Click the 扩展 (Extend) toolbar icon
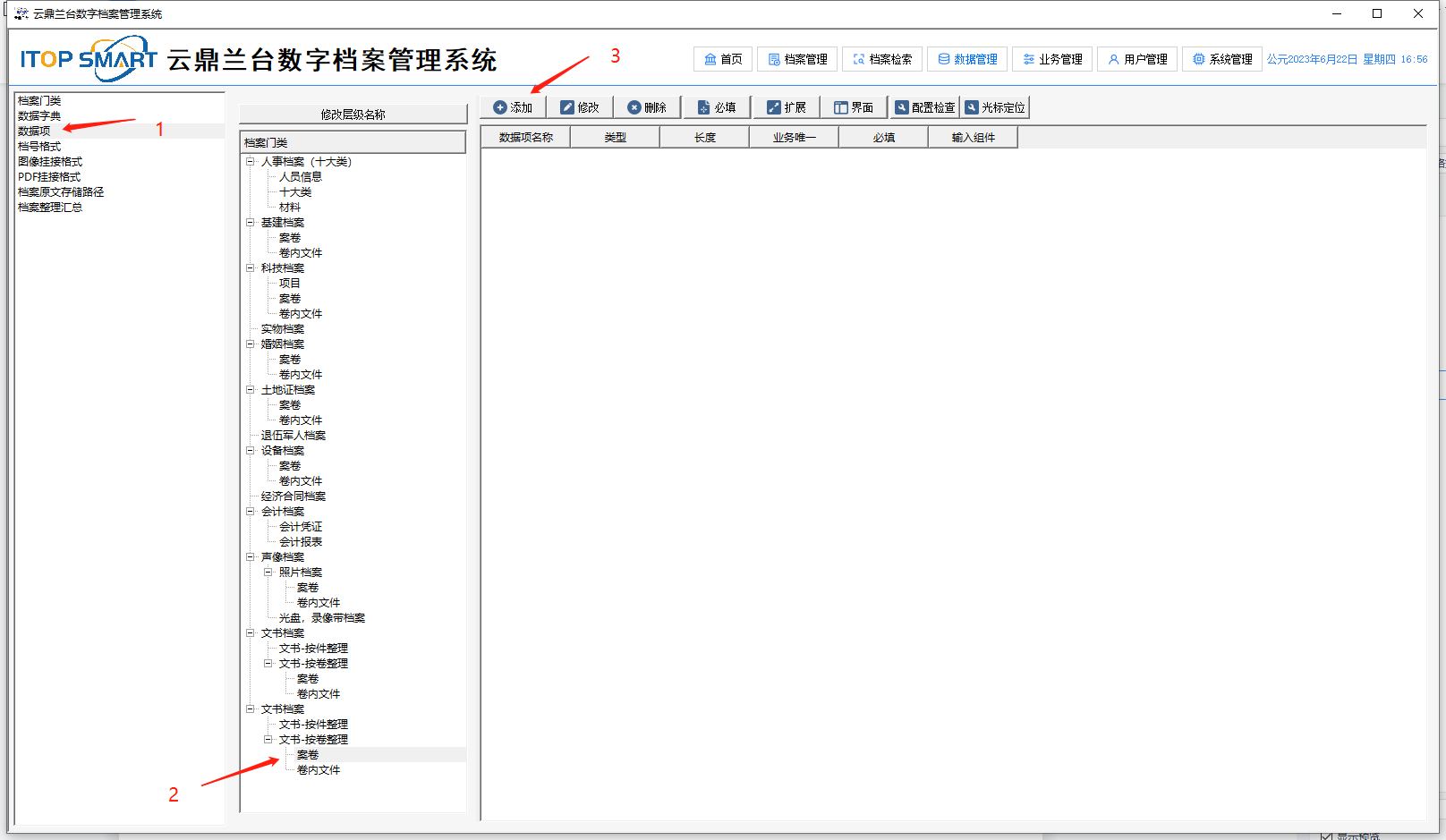Image resolution: width=1446 pixels, height=840 pixels. click(774, 107)
